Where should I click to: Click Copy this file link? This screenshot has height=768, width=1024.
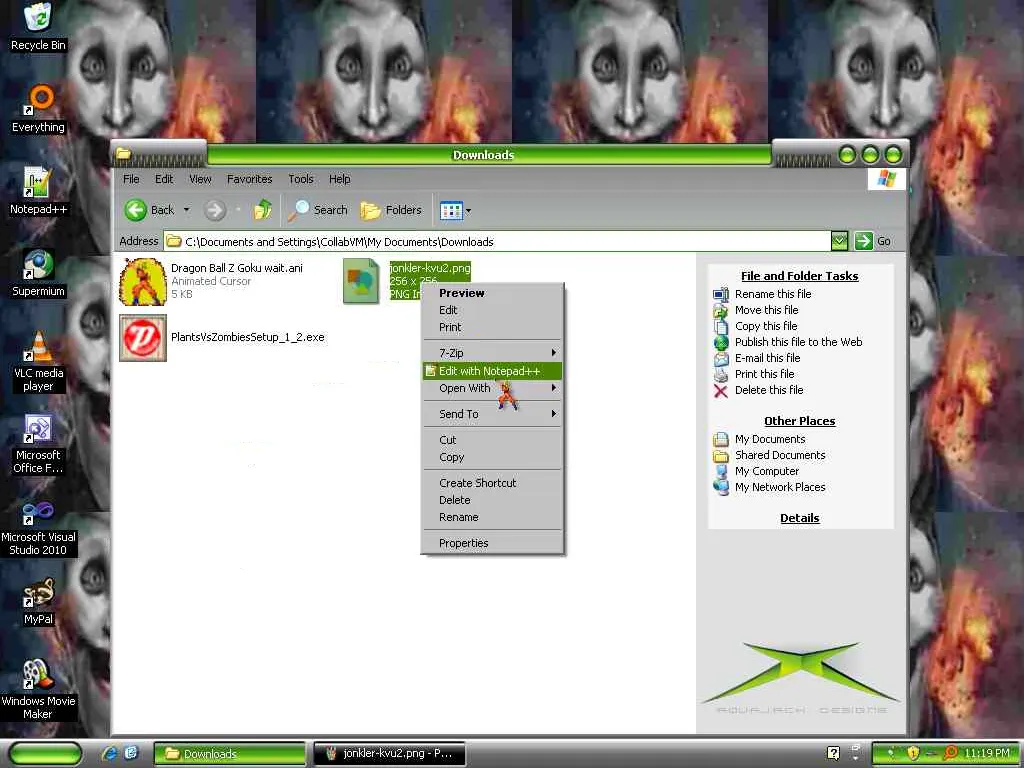(766, 326)
